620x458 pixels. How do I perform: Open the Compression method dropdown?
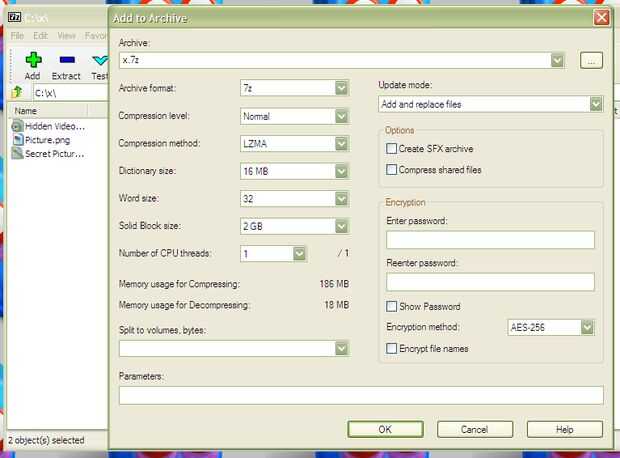(x=341, y=143)
